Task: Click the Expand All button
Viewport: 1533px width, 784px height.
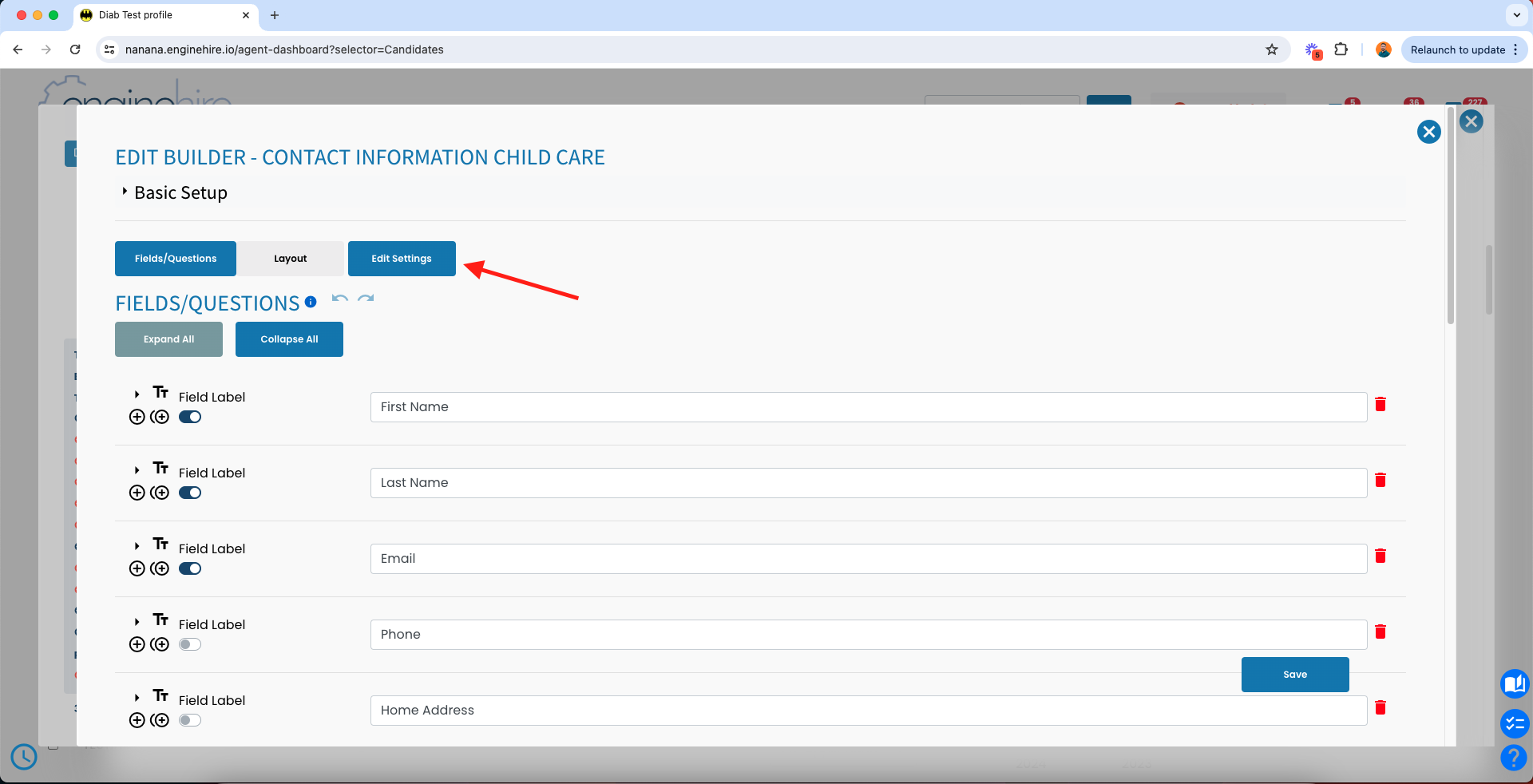Action: pos(169,339)
